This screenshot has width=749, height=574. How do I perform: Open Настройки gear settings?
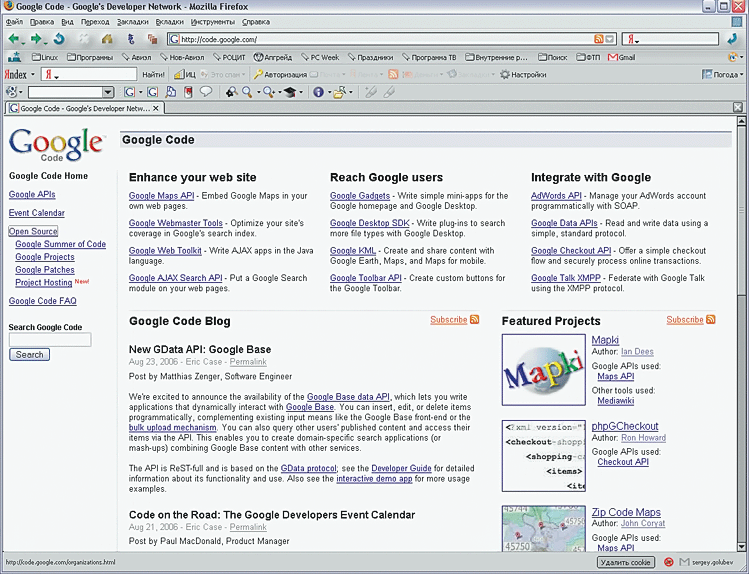[x=523, y=75]
